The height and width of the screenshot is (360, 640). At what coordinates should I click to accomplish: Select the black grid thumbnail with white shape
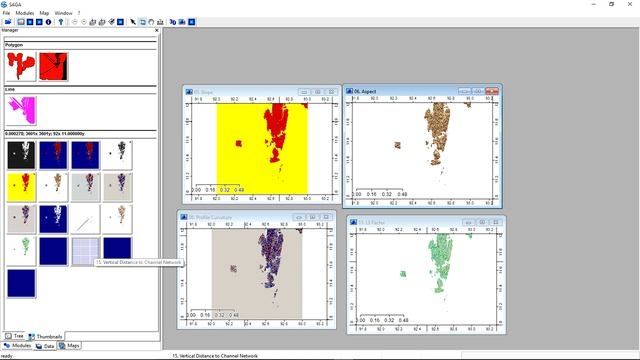click(x=21, y=155)
